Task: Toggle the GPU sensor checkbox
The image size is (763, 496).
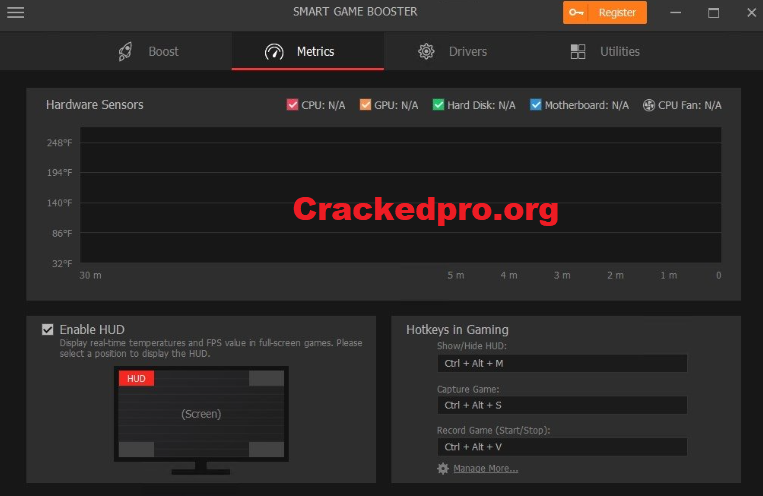Action: tap(365, 105)
